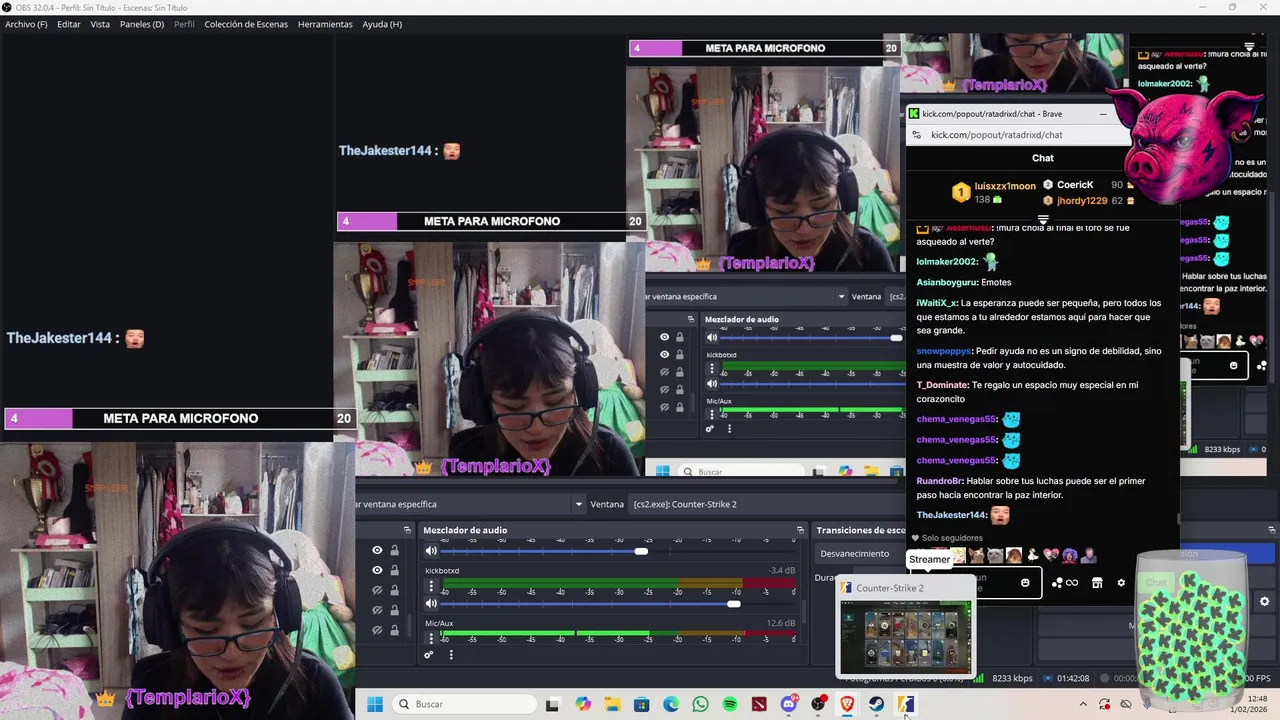Open kickbotxd three-dot options in the large mixer
Viewport: 1280px width, 720px height.
pyautogui.click(x=432, y=587)
